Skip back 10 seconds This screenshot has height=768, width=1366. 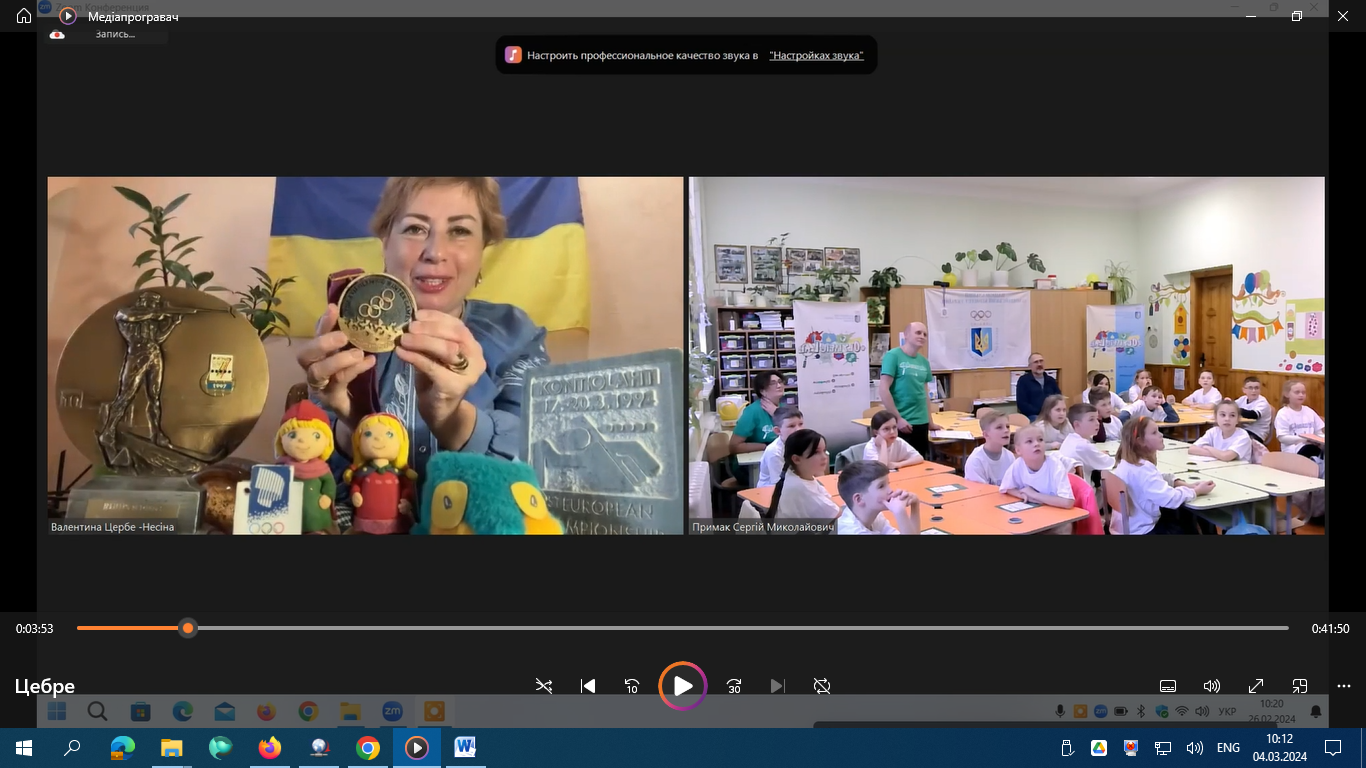632,686
